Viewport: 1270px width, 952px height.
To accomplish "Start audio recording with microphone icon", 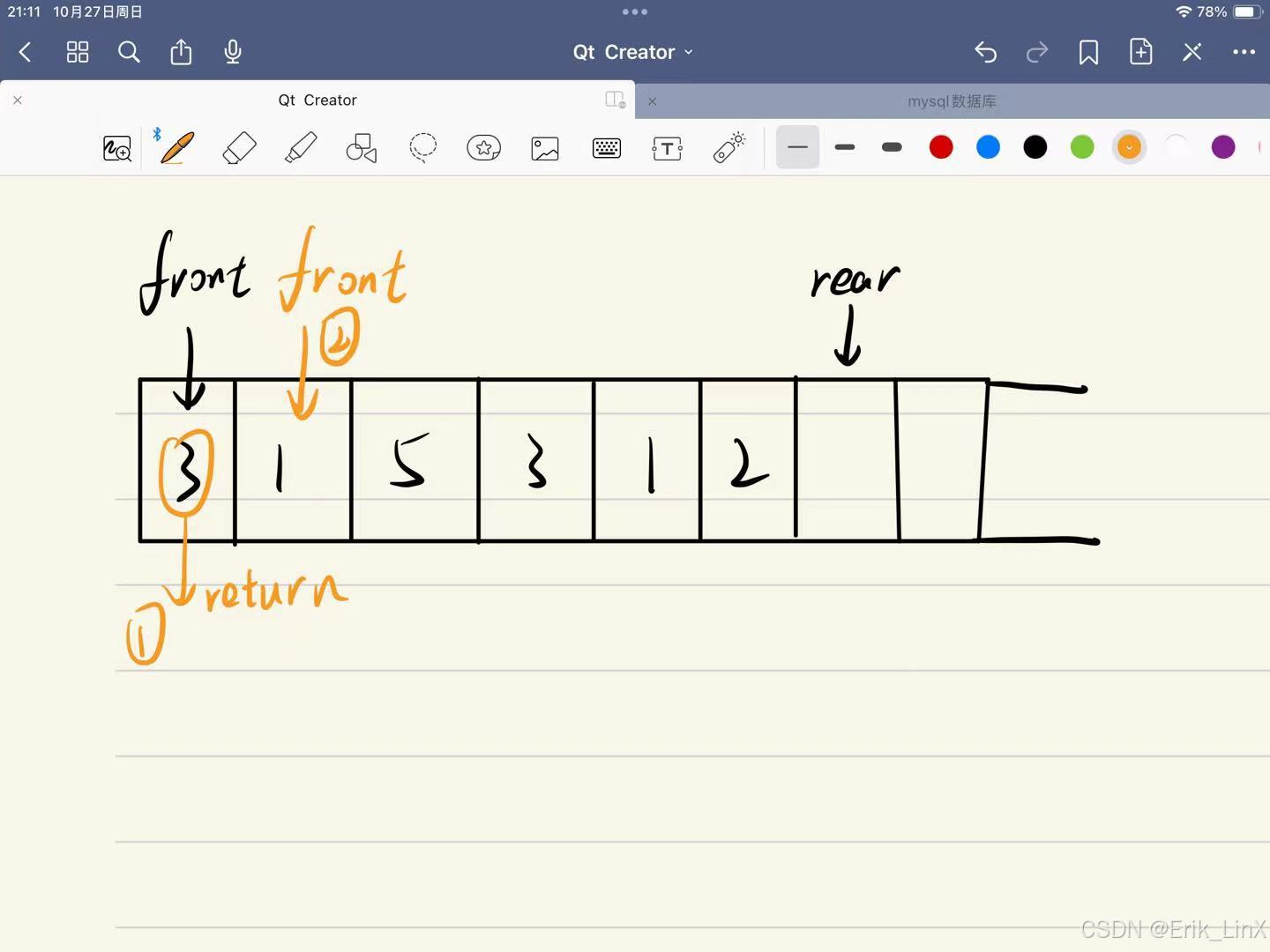I will (233, 52).
